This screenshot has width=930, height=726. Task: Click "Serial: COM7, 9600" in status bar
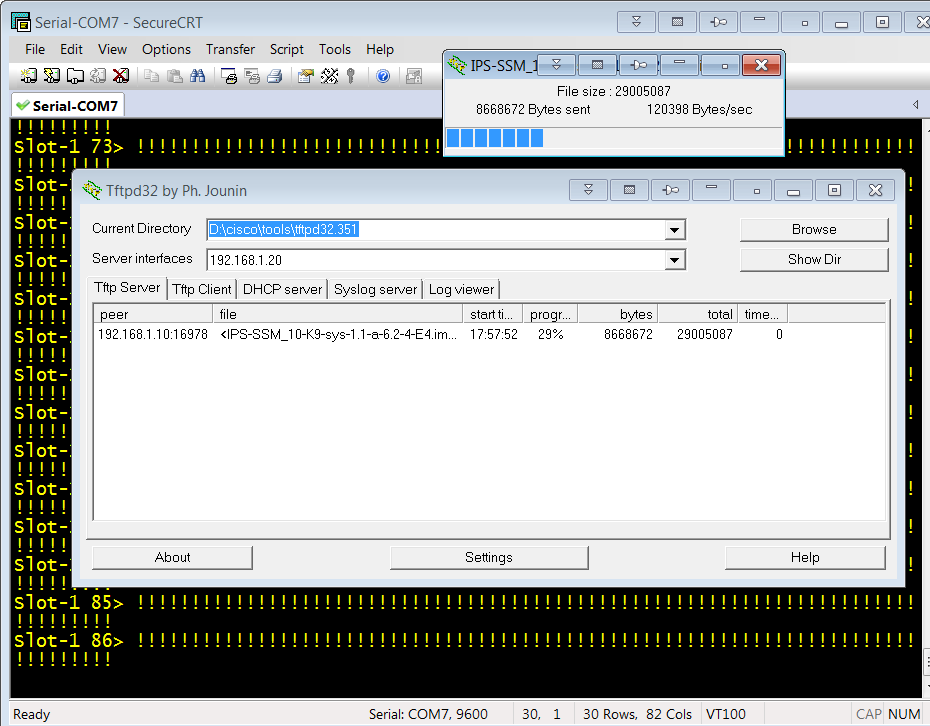[428, 714]
